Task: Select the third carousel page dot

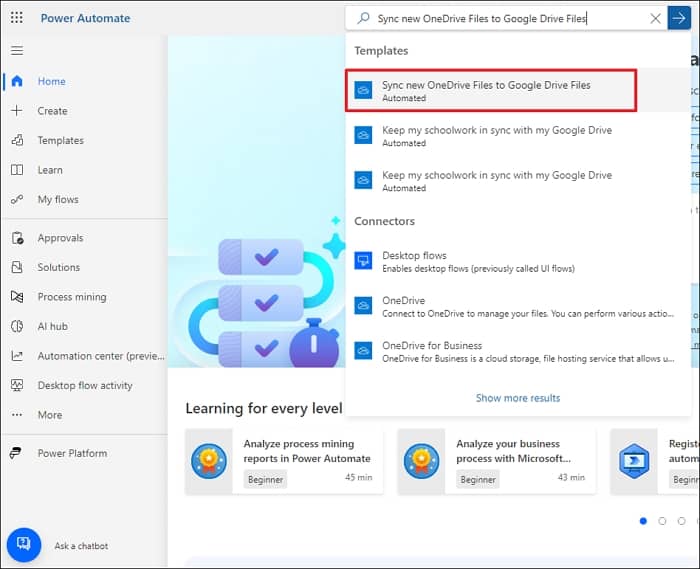Action: pyautogui.click(x=681, y=521)
